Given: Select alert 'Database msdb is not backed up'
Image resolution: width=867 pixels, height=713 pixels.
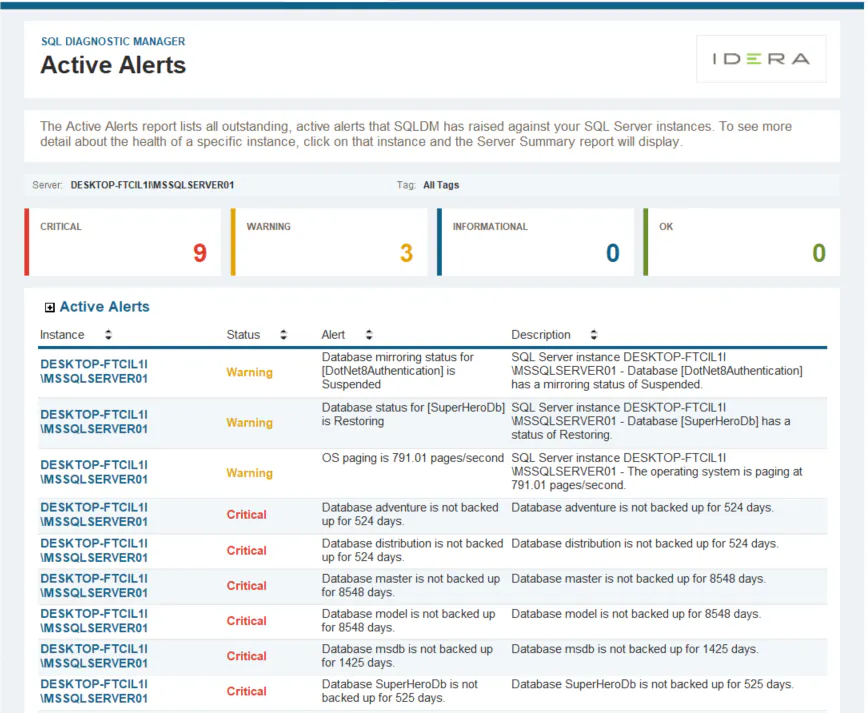Looking at the screenshot, I should 407,655.
